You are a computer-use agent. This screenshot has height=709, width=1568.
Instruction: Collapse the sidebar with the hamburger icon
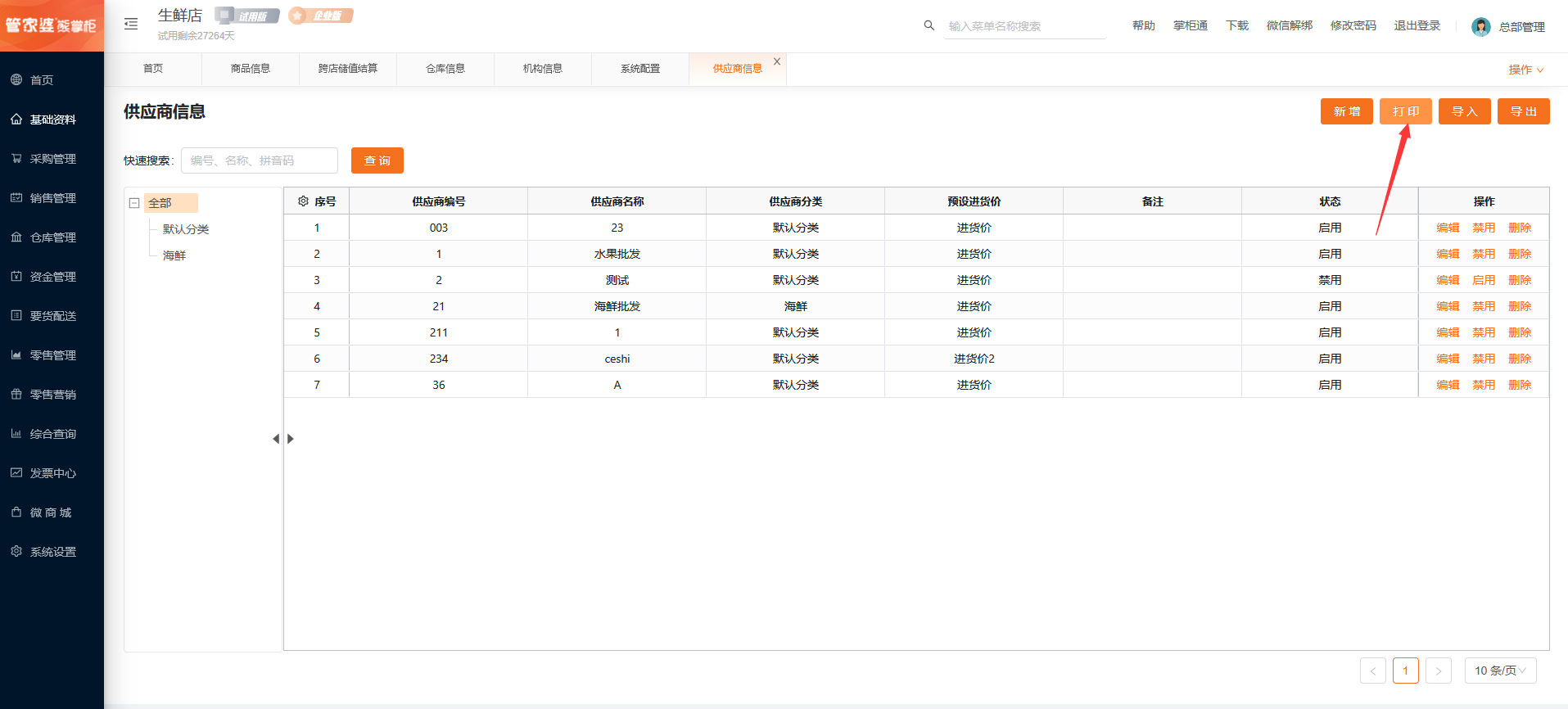coord(131,24)
